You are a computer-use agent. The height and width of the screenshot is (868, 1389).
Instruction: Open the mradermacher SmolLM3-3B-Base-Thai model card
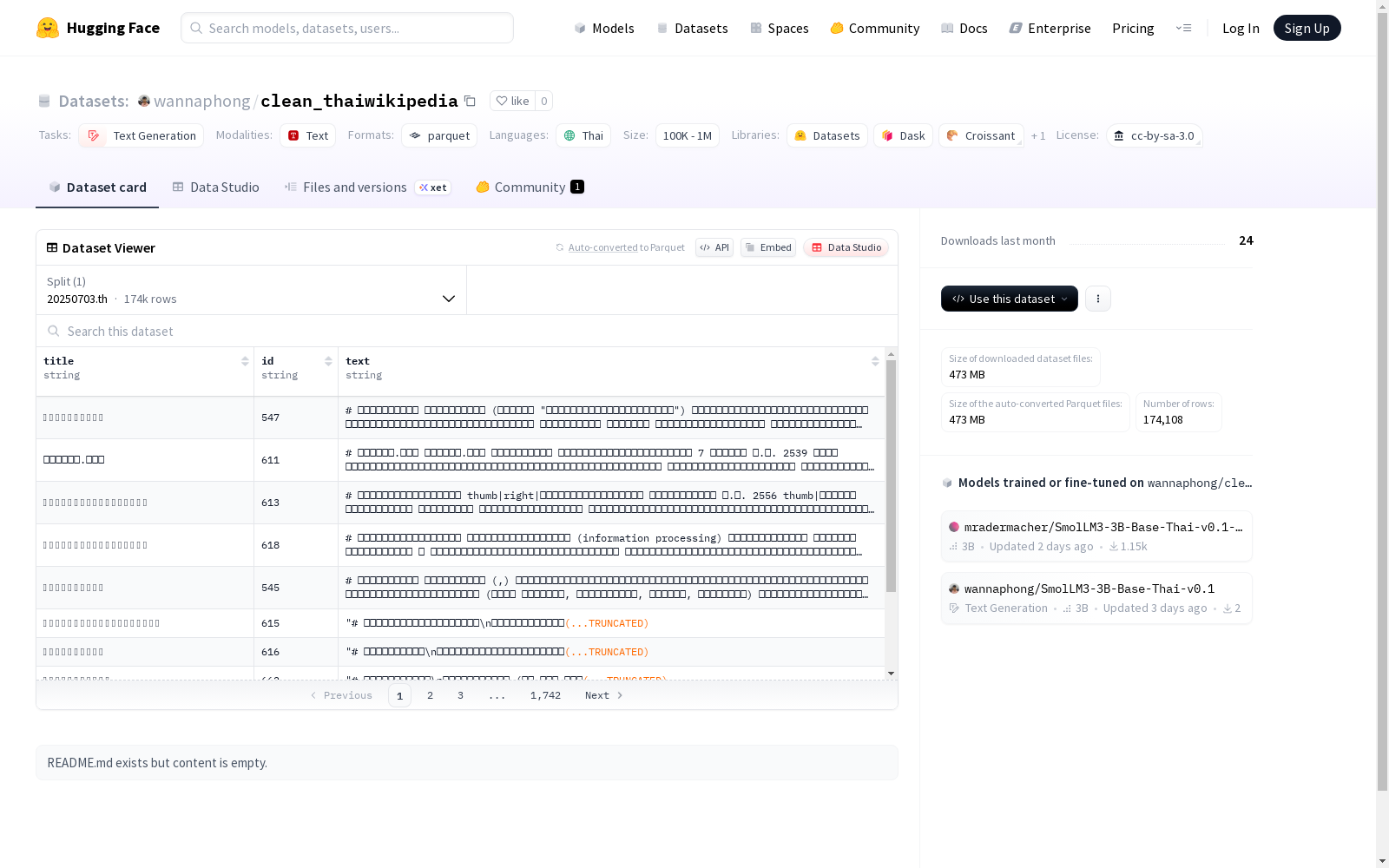pyautogui.click(x=1096, y=536)
